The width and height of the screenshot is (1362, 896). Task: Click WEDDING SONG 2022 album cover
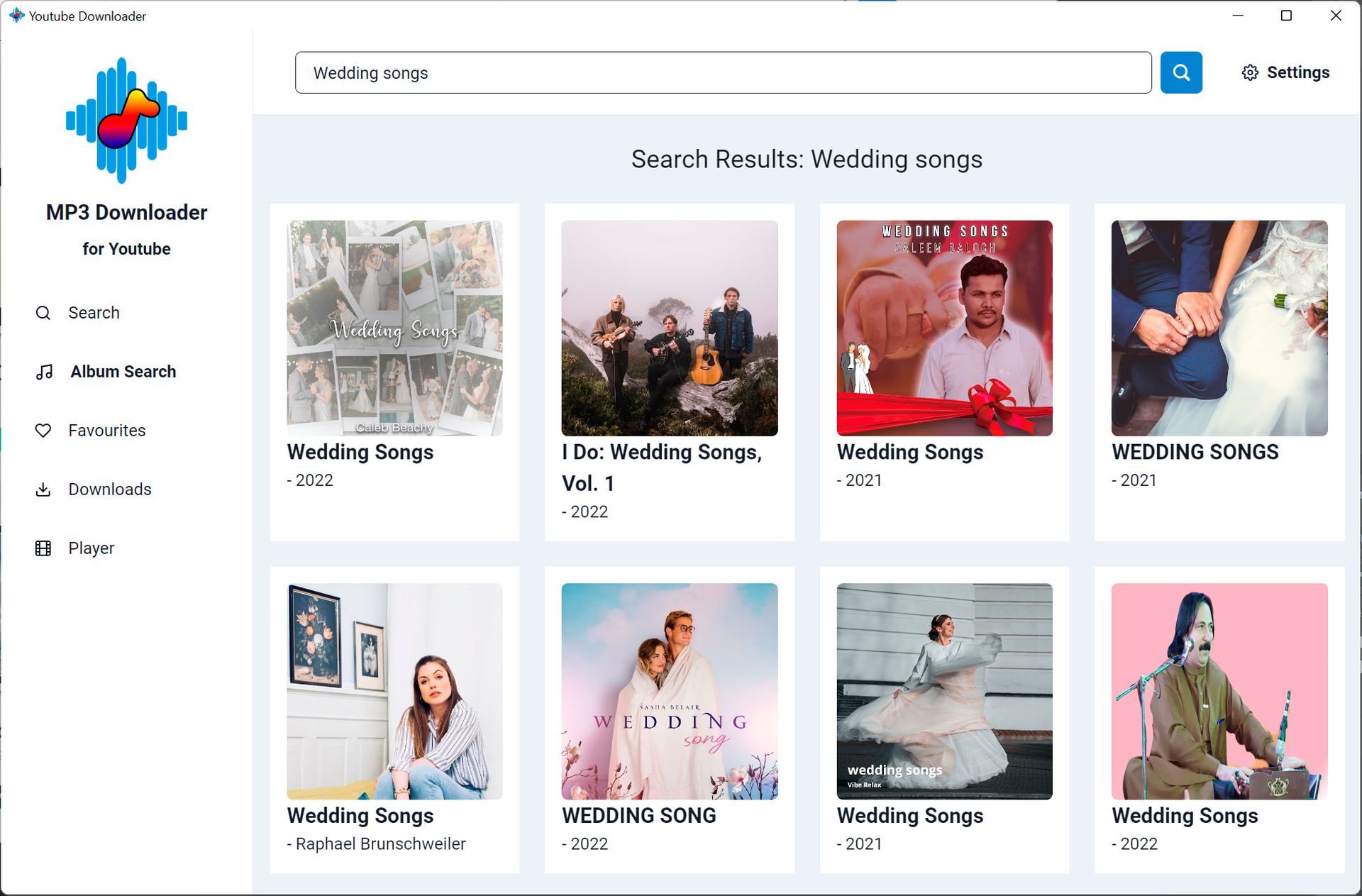point(669,690)
